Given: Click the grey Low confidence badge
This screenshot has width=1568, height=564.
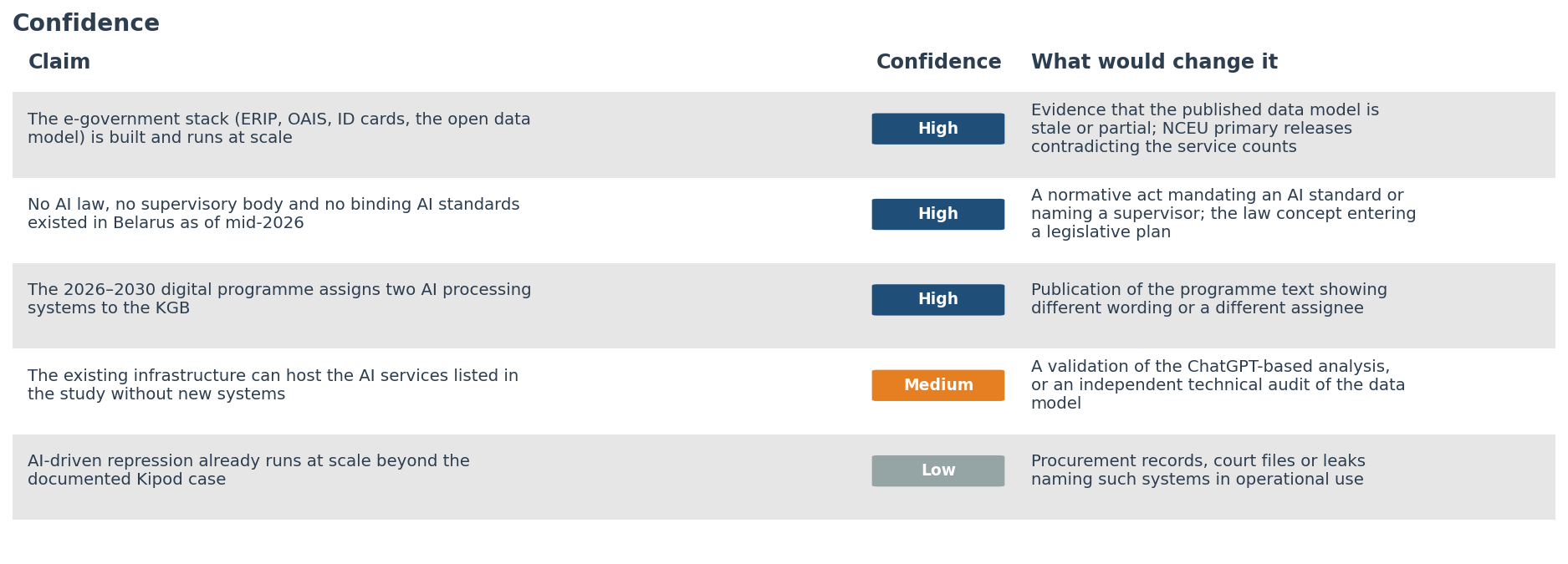Looking at the screenshot, I should click(x=937, y=470).
